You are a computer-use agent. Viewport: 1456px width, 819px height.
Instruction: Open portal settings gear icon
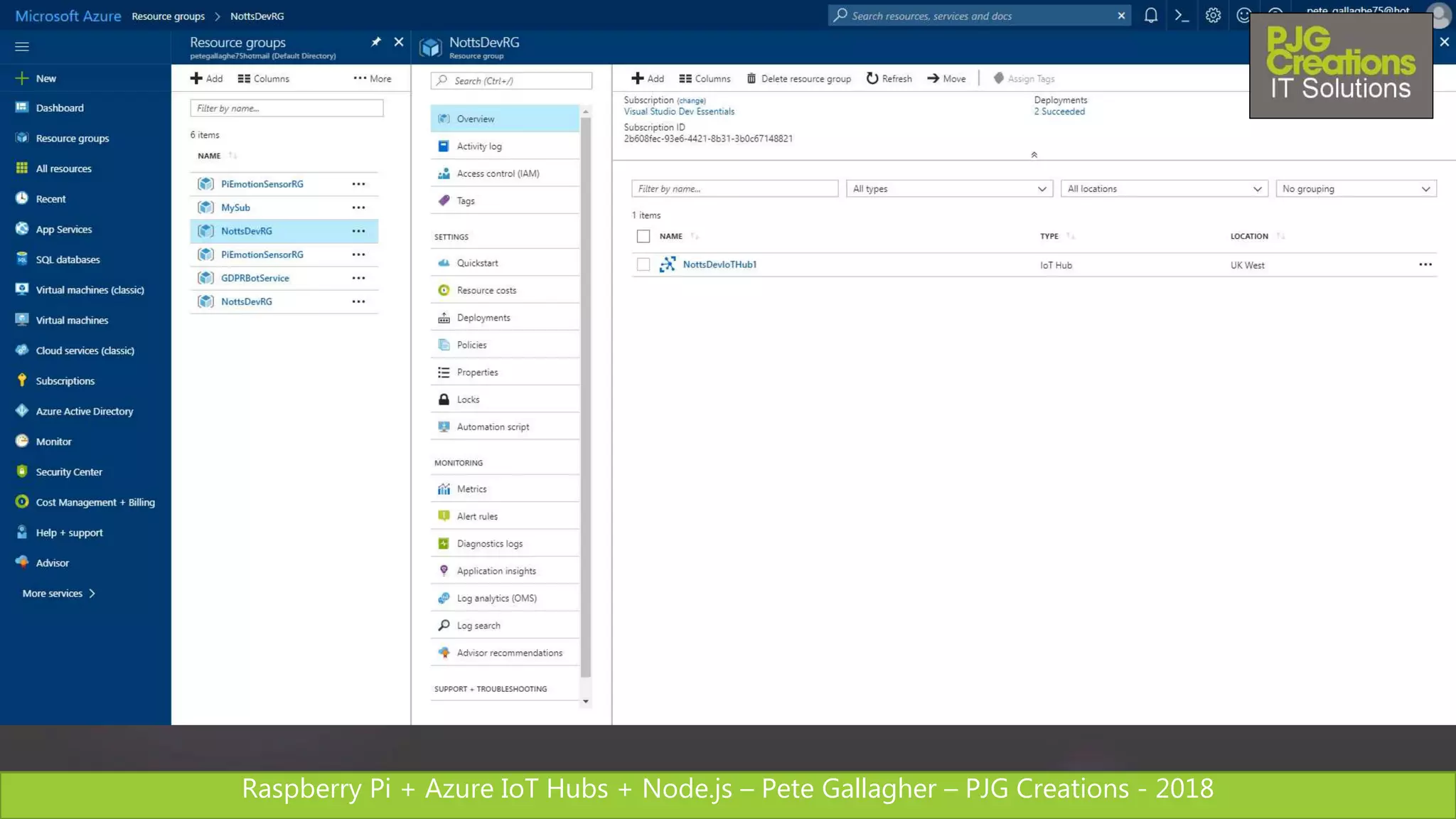(x=1213, y=16)
